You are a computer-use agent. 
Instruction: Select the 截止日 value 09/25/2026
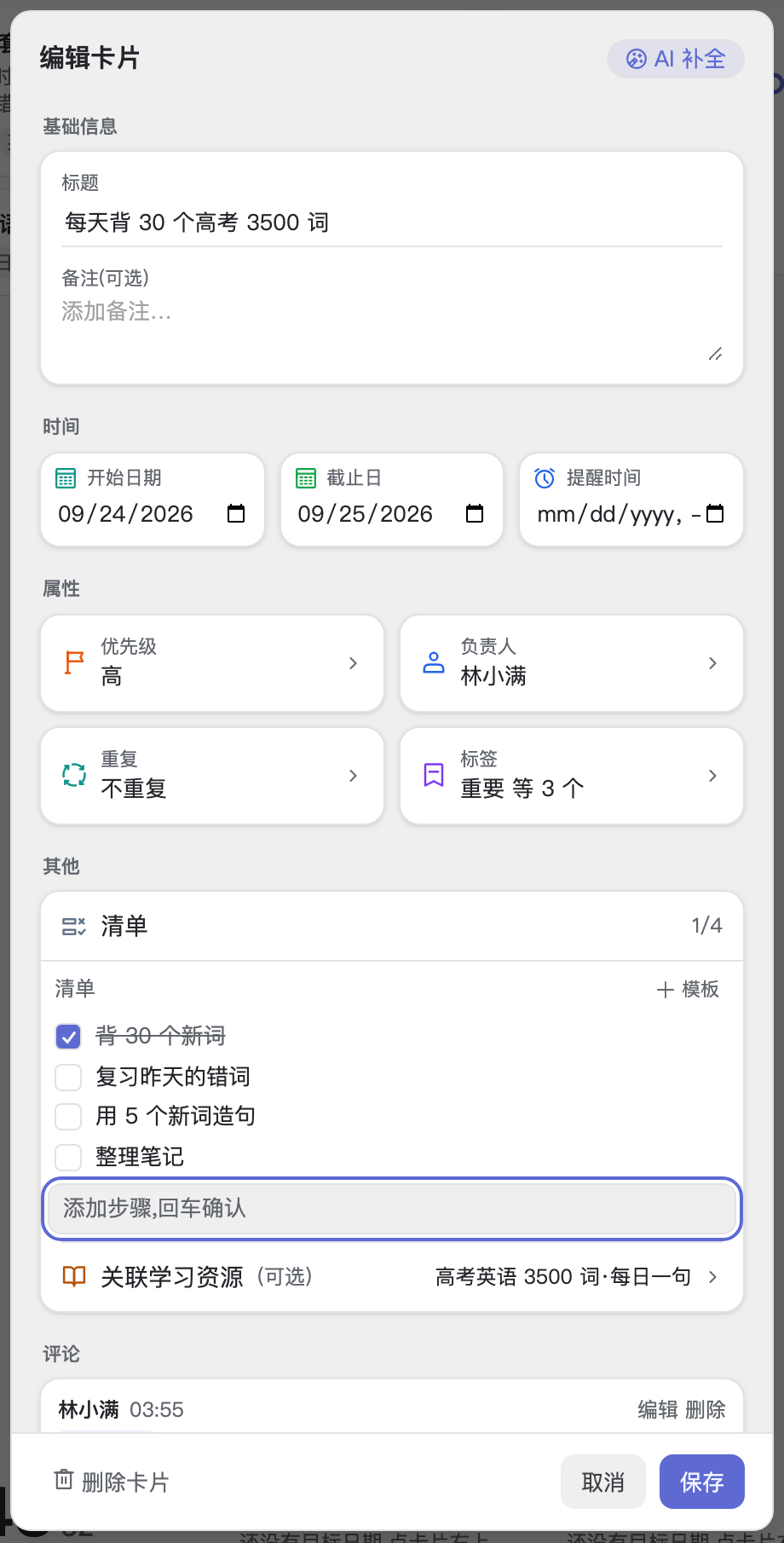pos(365,513)
